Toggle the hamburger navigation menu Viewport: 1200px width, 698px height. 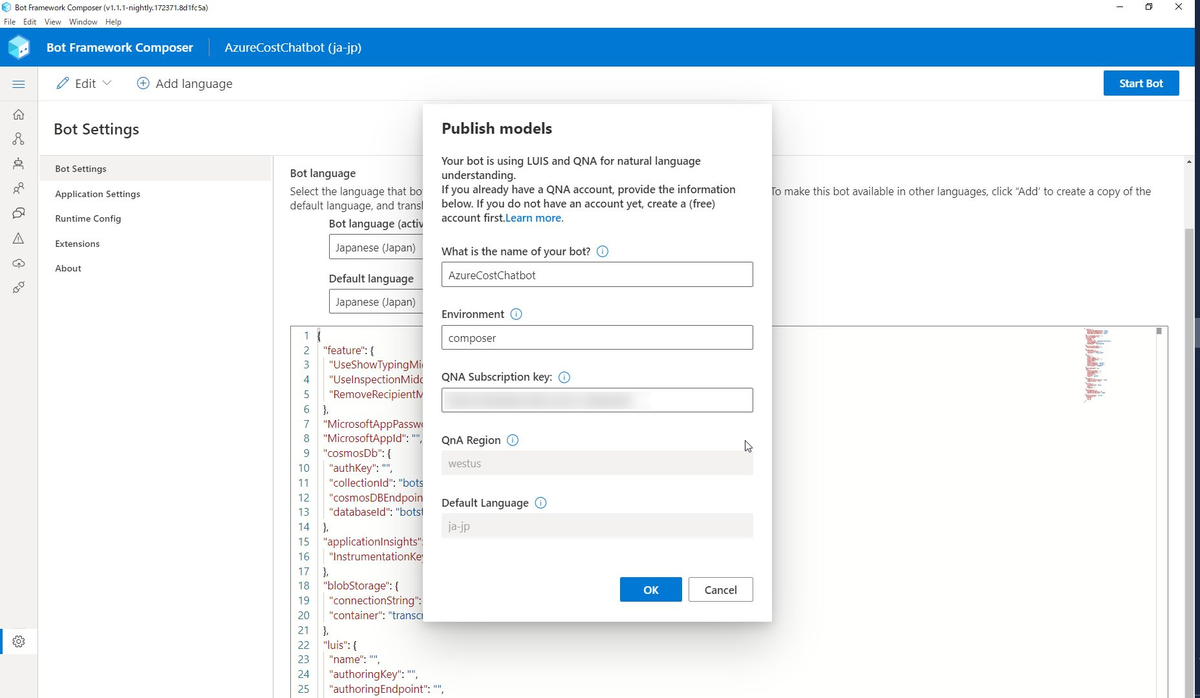tap(18, 83)
